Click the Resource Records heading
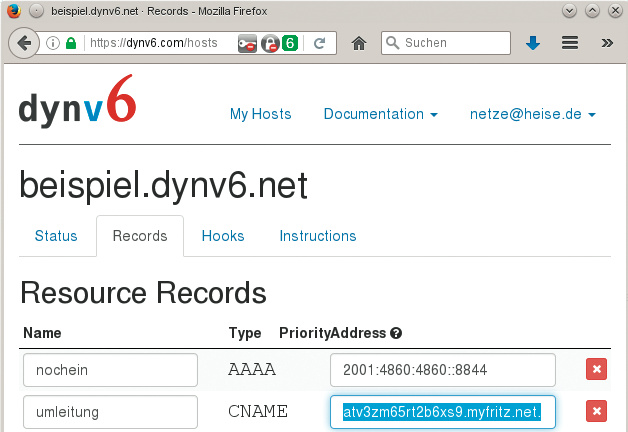The height and width of the screenshot is (432, 628). click(x=143, y=293)
